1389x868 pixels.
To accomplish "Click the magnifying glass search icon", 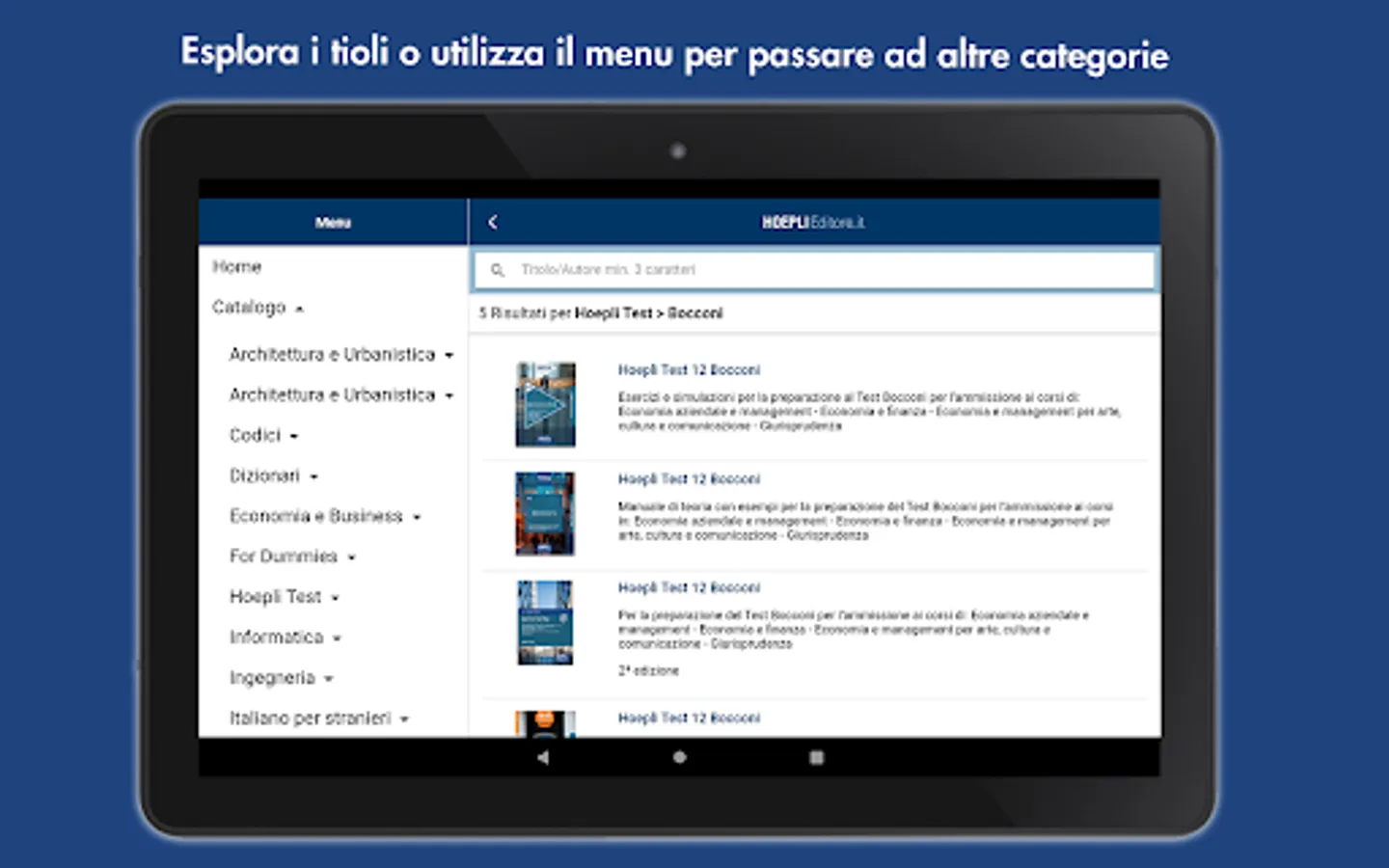I will 498,270.
